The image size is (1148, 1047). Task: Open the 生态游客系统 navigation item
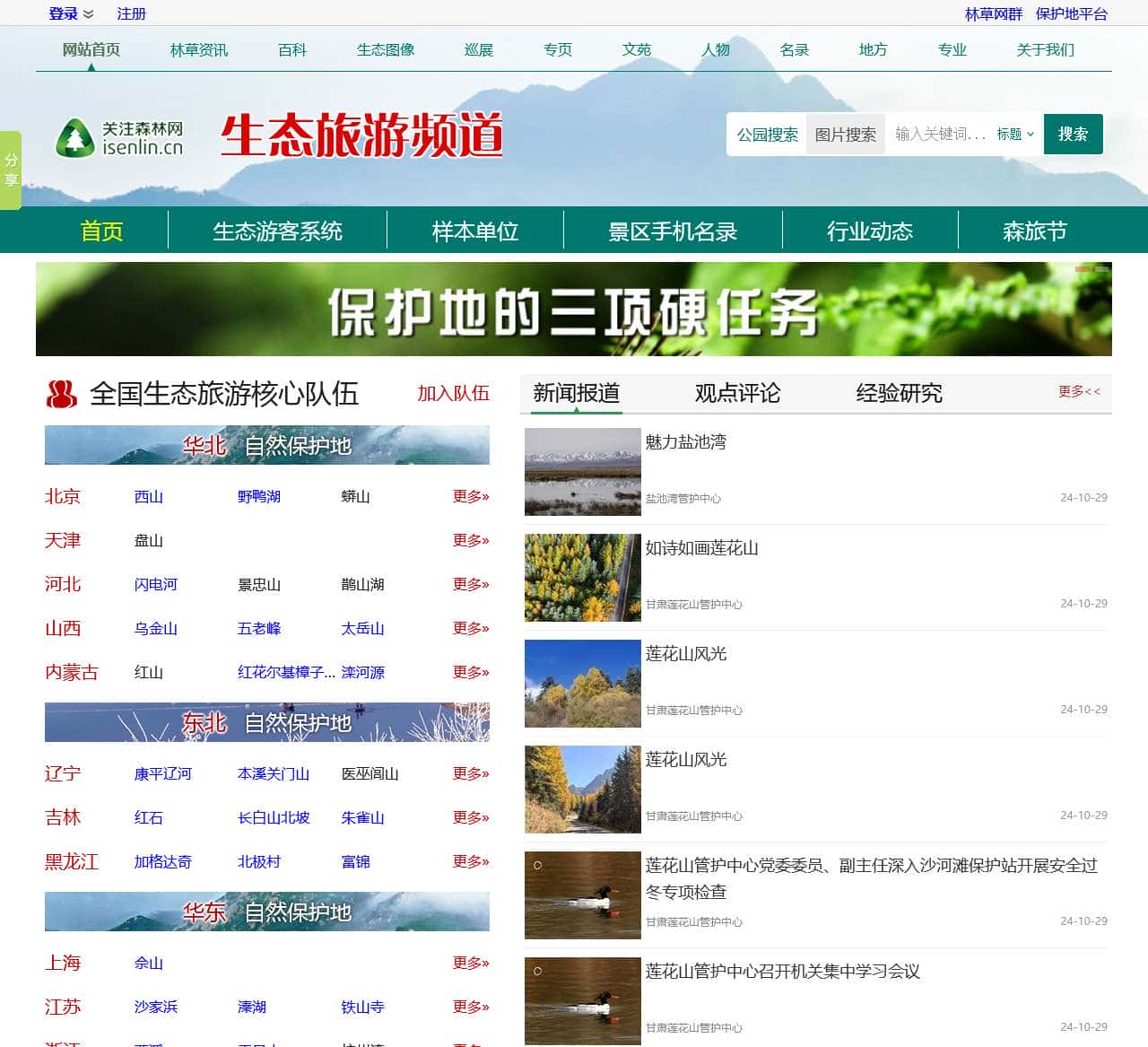tap(277, 231)
